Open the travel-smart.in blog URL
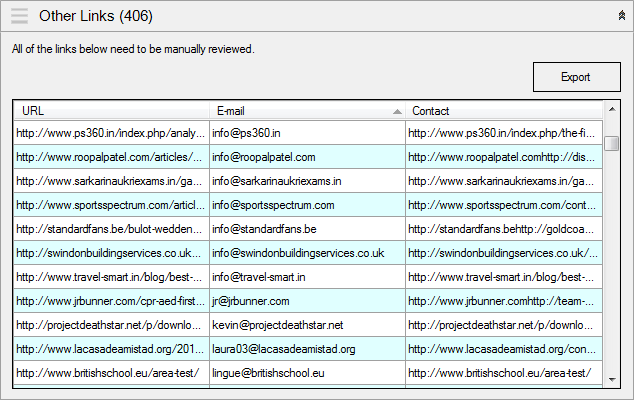Viewport: 634px width, 400px height. point(112,277)
